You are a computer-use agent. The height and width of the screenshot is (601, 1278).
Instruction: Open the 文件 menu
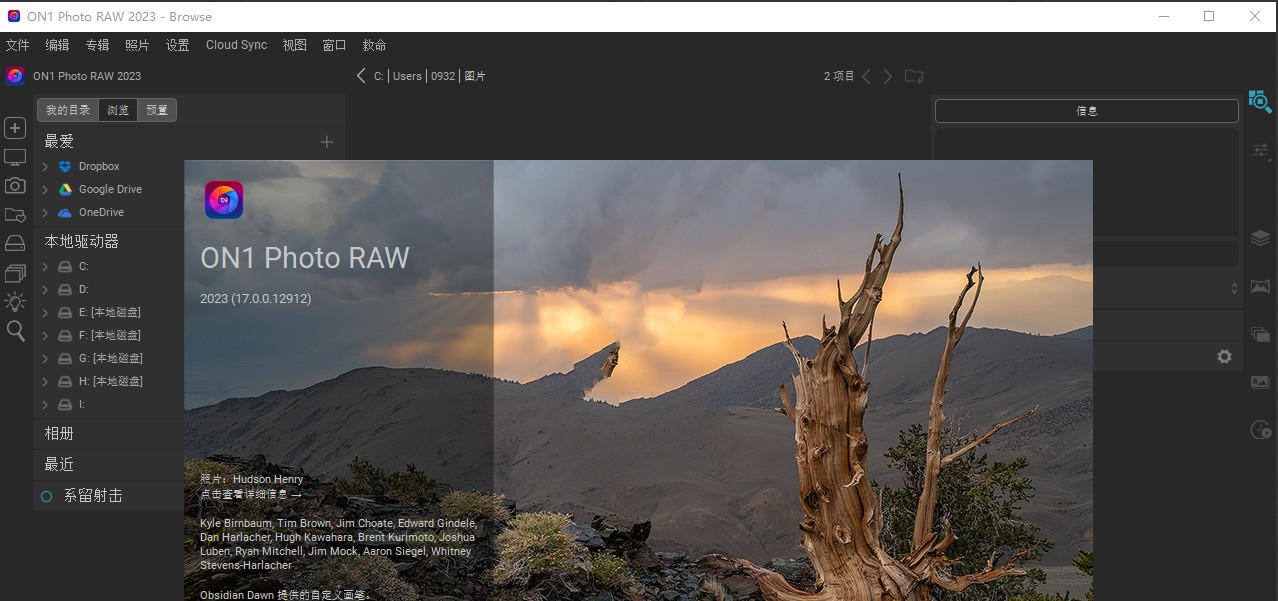click(x=18, y=45)
